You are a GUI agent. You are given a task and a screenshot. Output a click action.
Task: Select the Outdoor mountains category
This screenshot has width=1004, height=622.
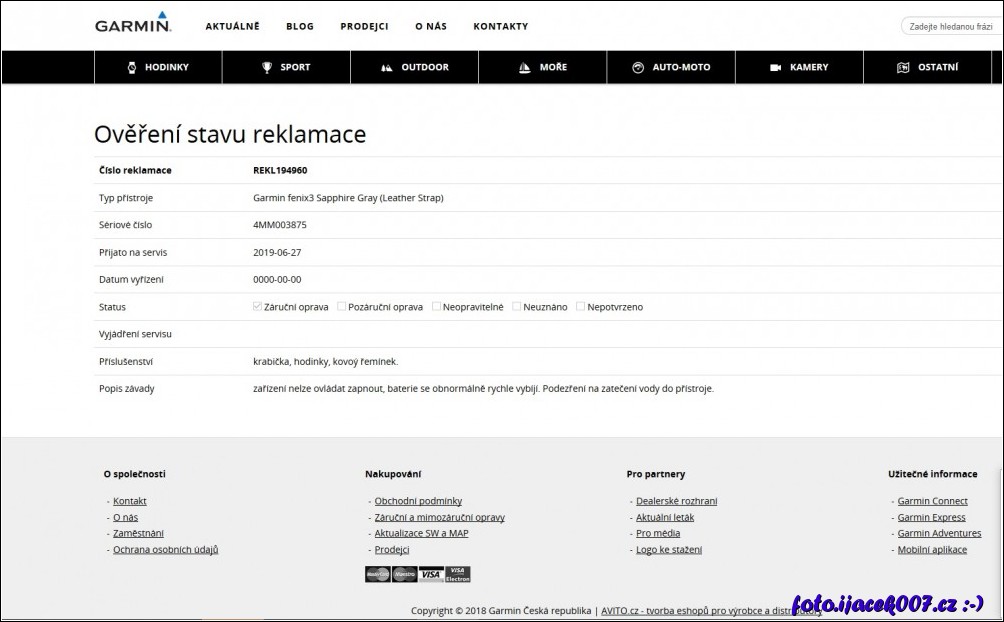point(414,67)
